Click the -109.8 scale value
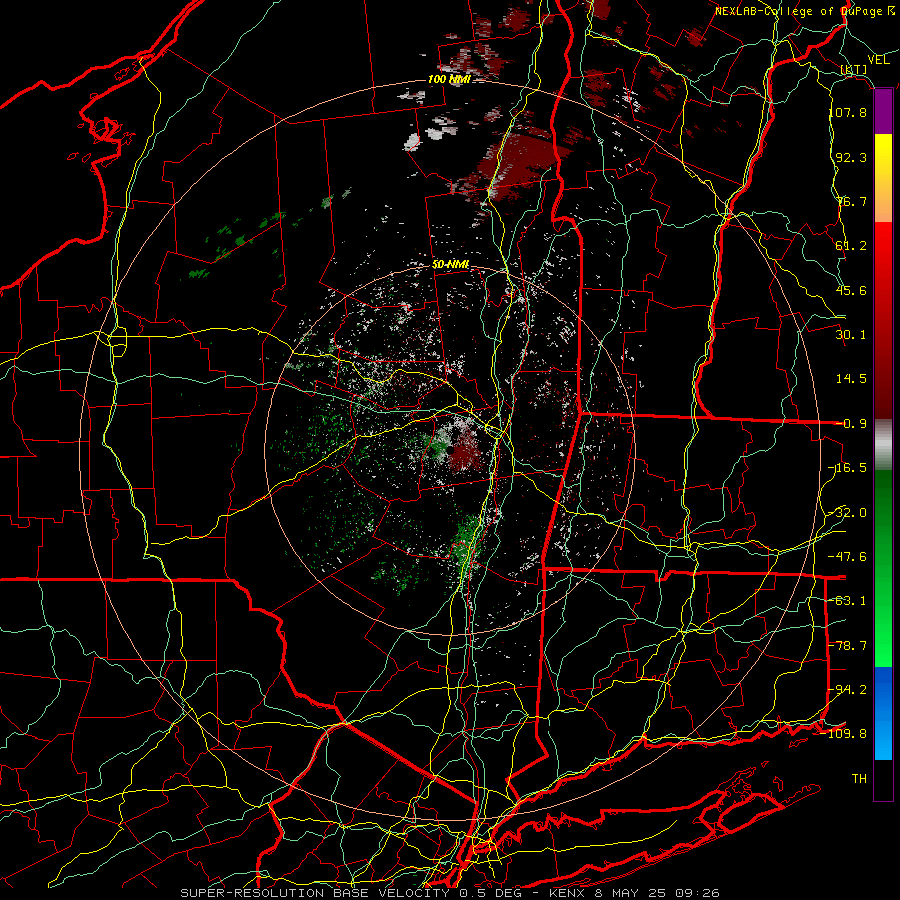This screenshot has width=900, height=900. point(844,734)
